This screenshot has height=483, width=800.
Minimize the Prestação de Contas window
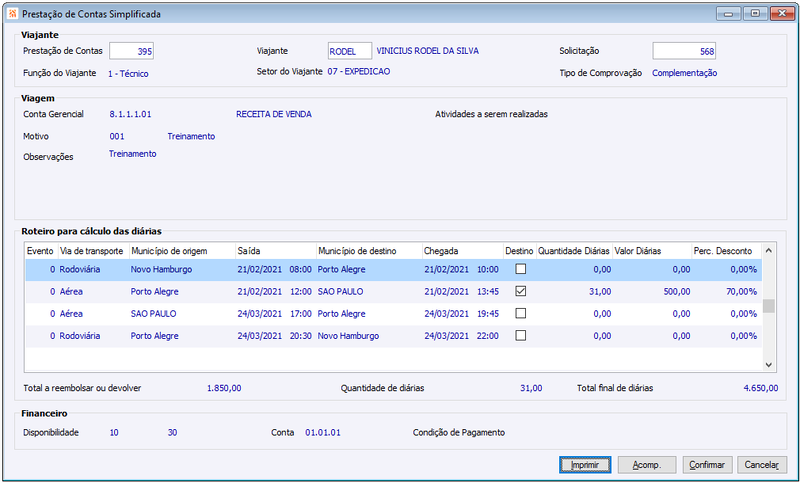click(729, 14)
